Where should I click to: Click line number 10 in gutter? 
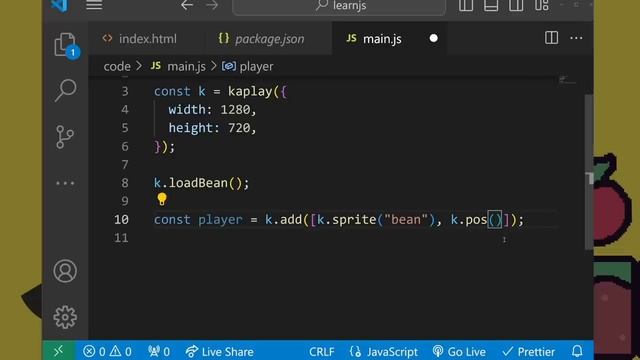[121, 220]
